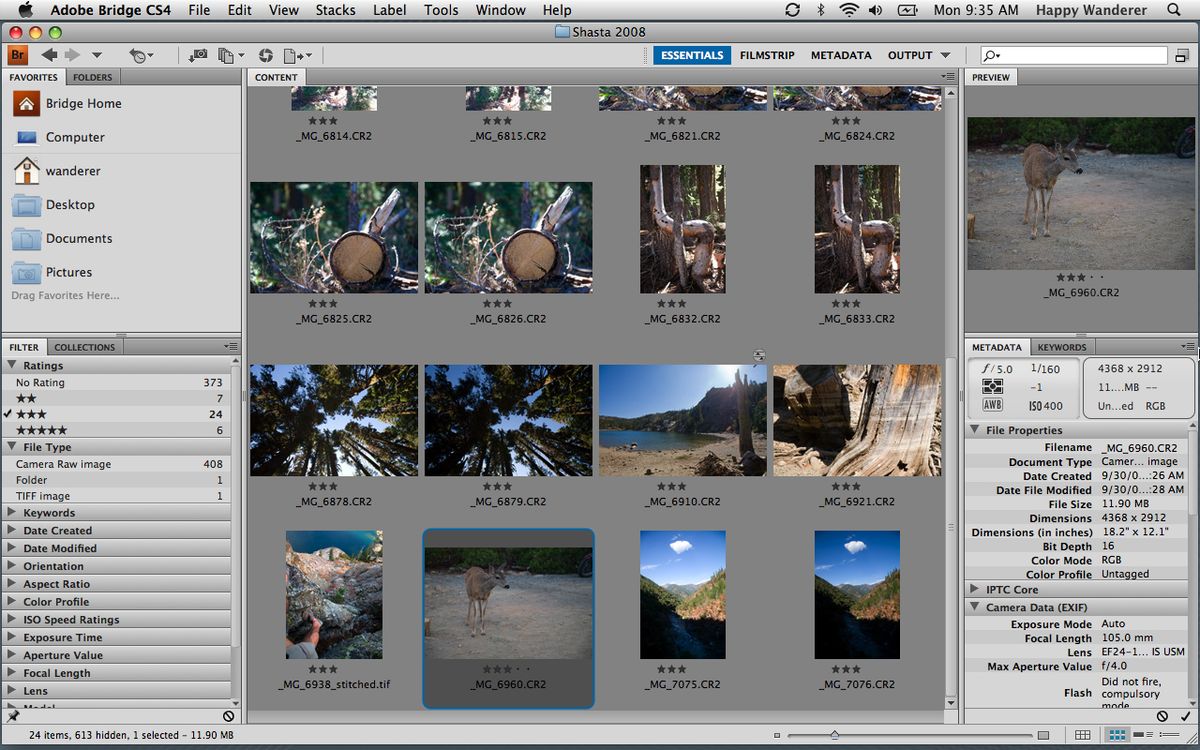Screen dimensions: 1200x750
Task: Apply metadata changes checkmark icon
Action: point(1186,716)
